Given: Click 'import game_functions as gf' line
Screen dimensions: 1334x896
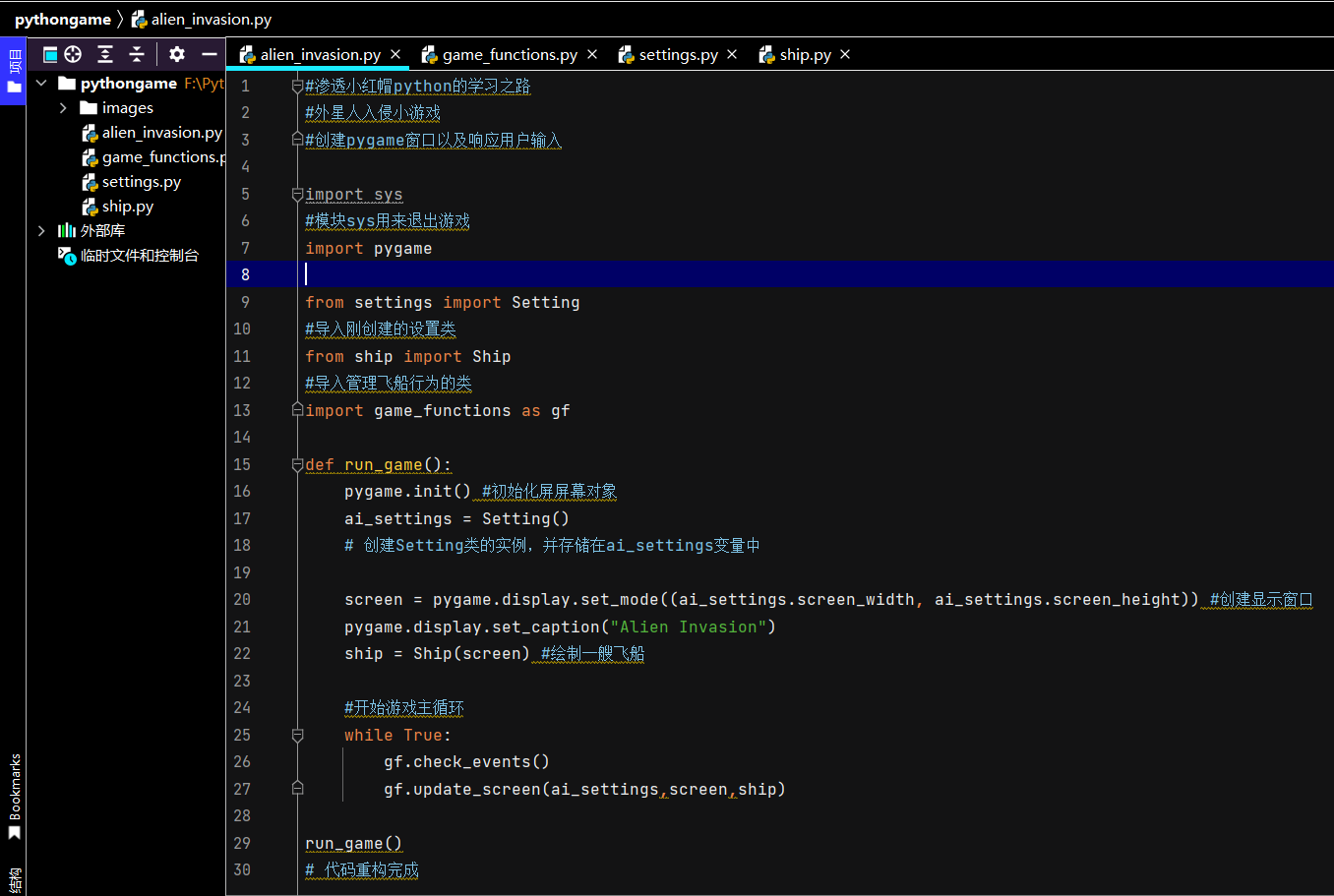Looking at the screenshot, I should pos(438,410).
